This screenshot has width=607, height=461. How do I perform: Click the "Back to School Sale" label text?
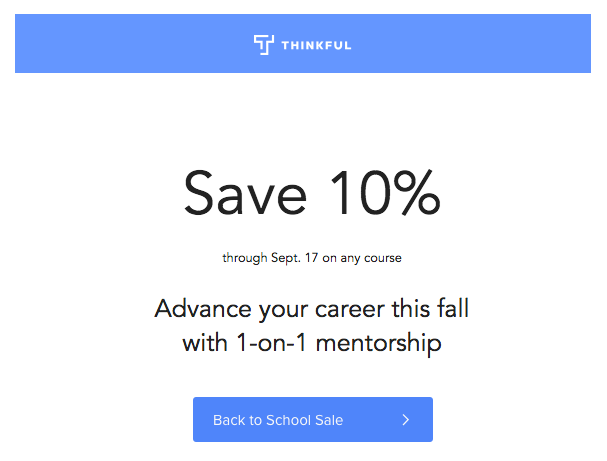pyautogui.click(x=278, y=420)
